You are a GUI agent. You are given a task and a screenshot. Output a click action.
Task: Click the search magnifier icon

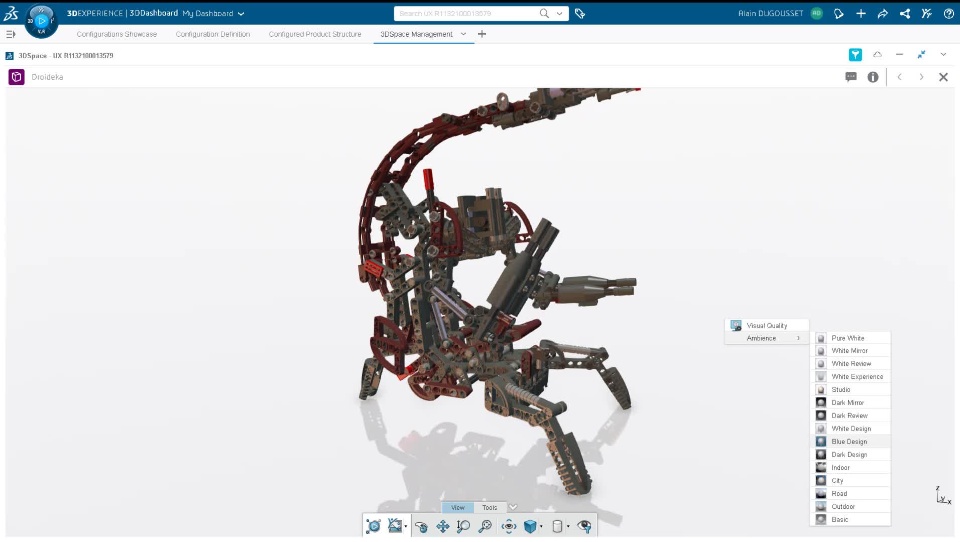pyautogui.click(x=544, y=13)
